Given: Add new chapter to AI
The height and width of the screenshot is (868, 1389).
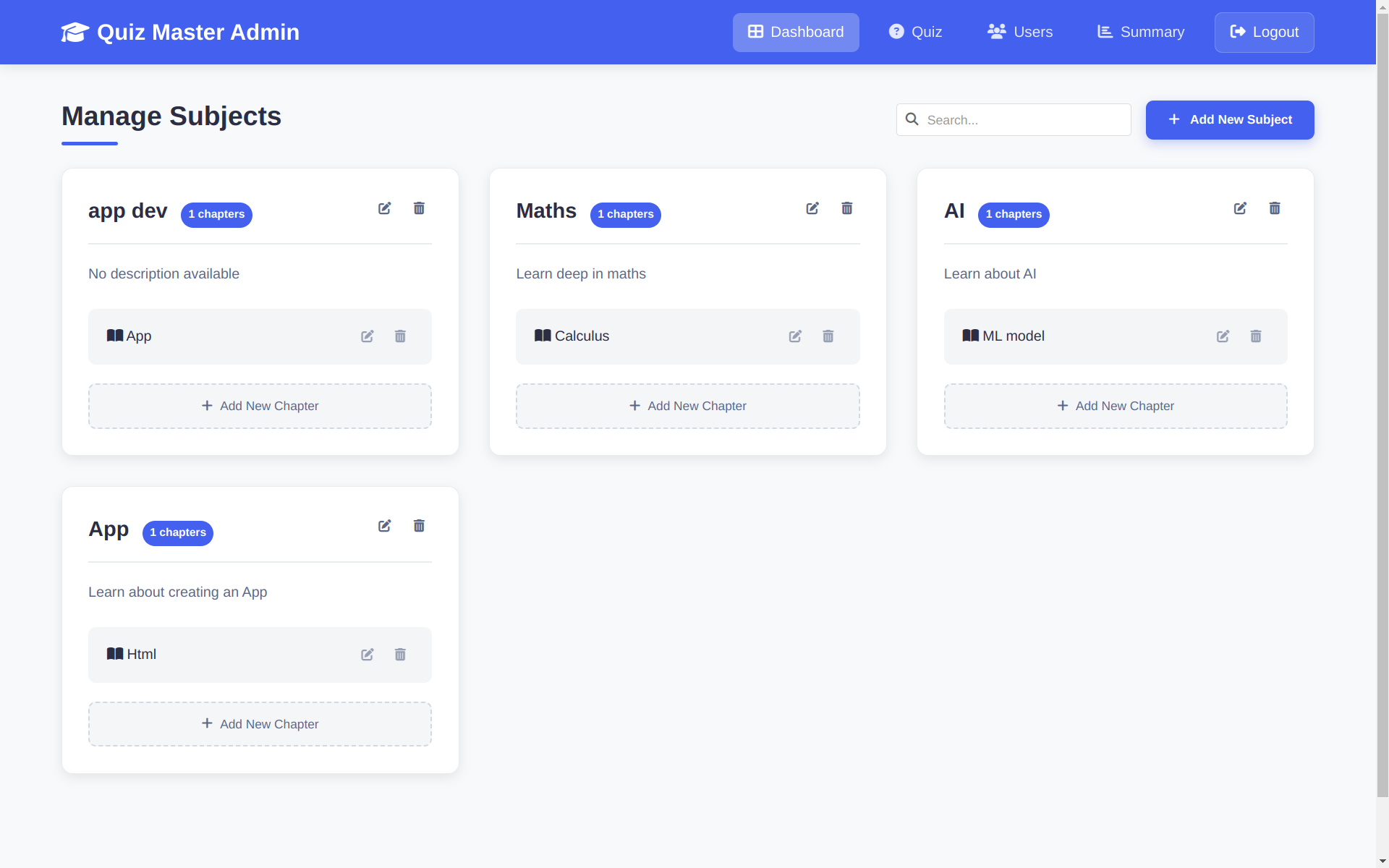Looking at the screenshot, I should pyautogui.click(x=1116, y=406).
